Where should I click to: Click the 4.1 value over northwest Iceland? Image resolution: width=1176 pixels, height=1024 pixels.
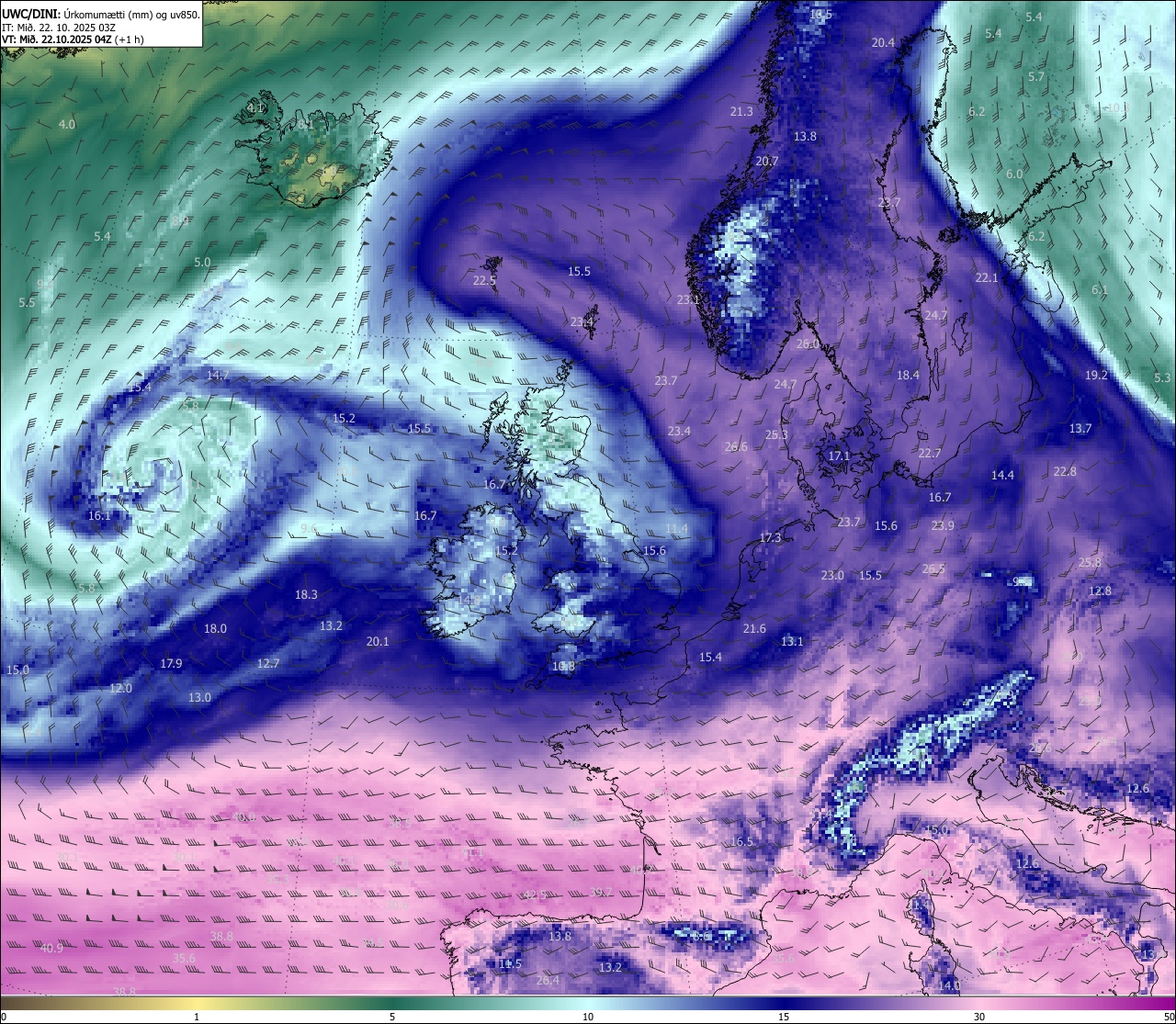point(255,108)
